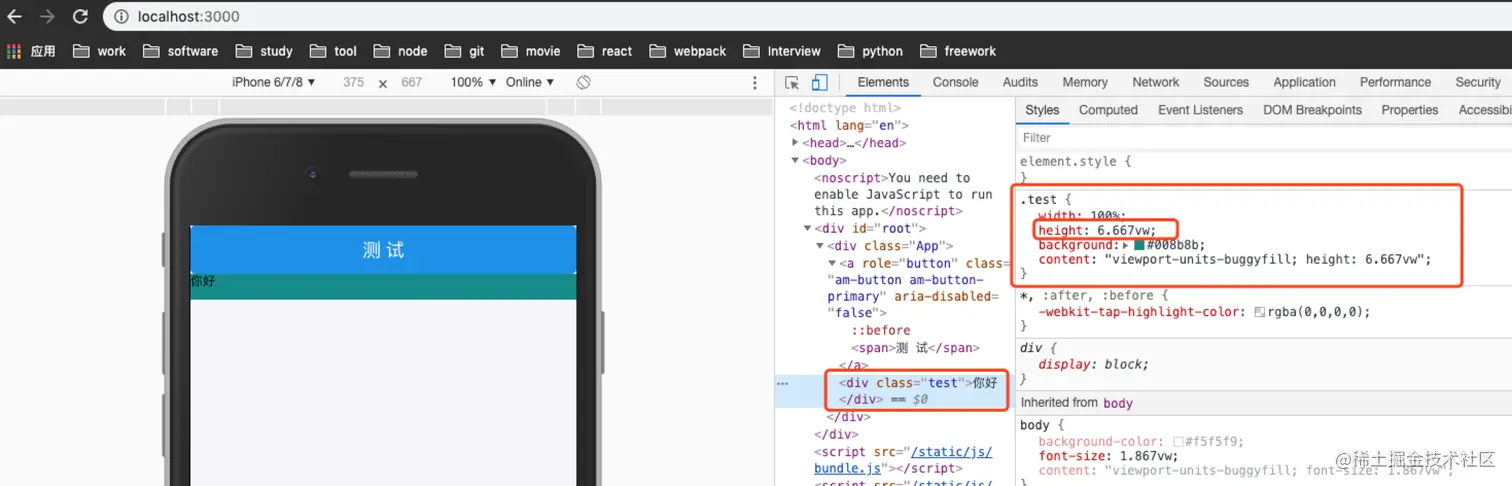
Task: Switch to the Memory tab
Action: tap(1085, 82)
